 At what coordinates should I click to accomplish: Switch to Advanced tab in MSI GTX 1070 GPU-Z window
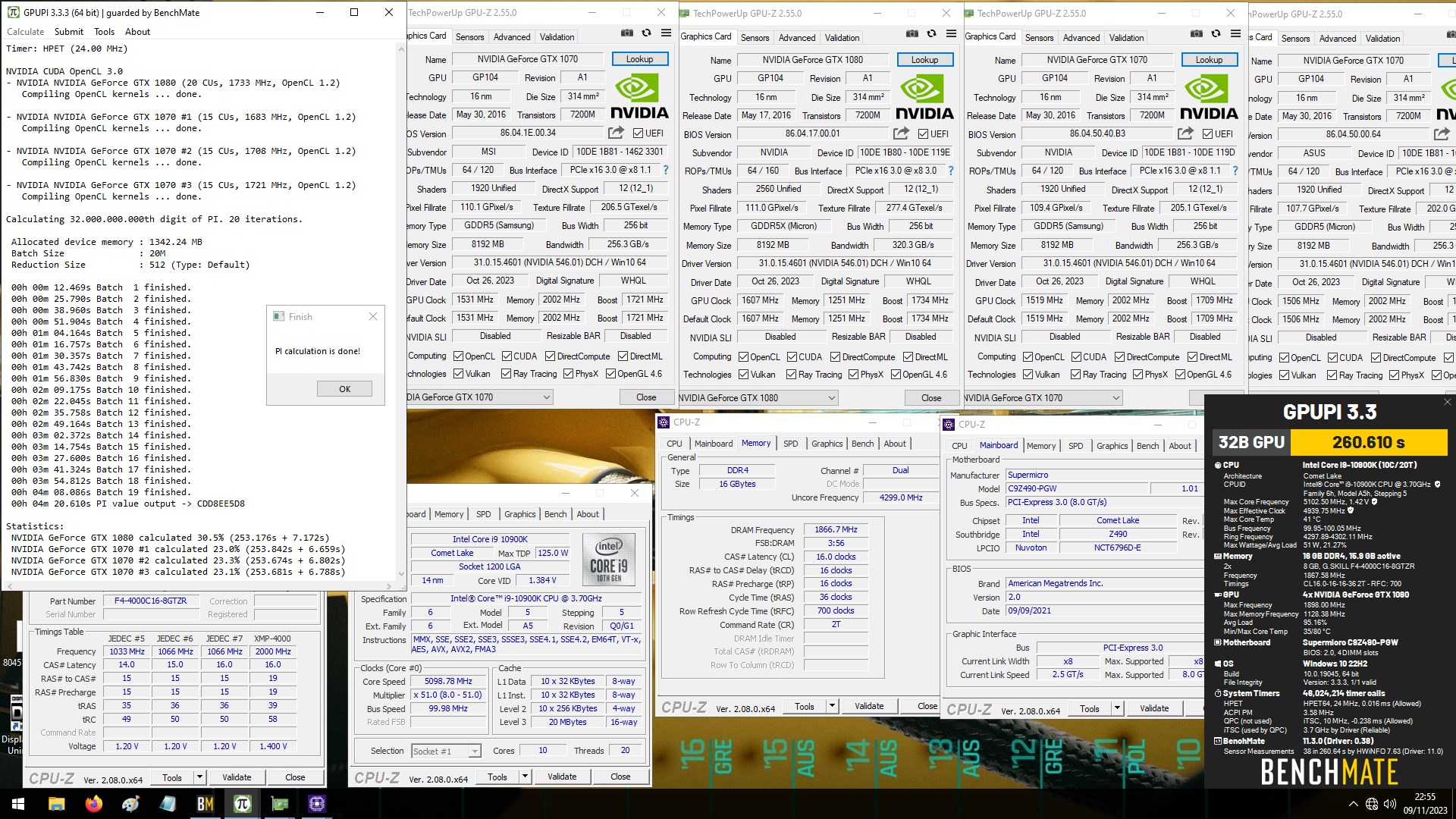coord(512,36)
